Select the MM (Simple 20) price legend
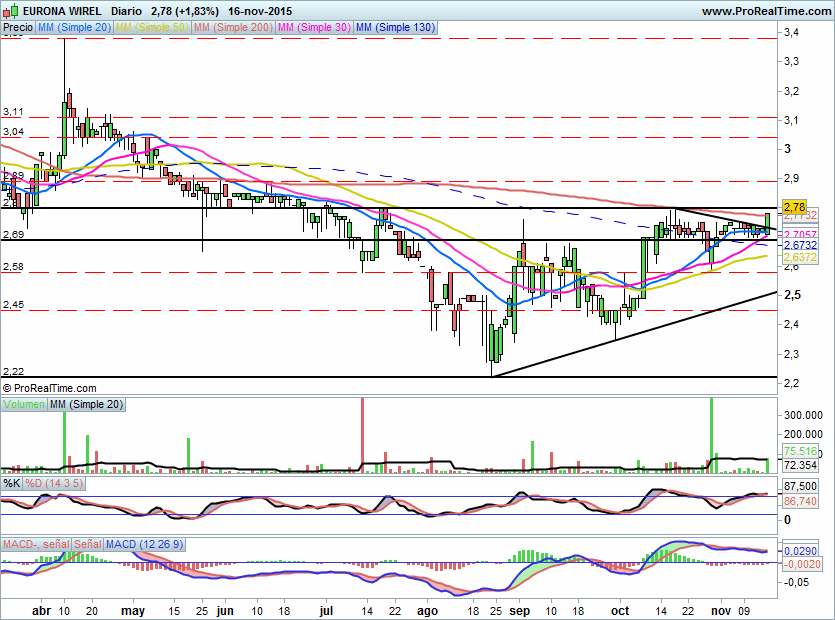Image resolution: width=835 pixels, height=620 pixels. pos(74,27)
